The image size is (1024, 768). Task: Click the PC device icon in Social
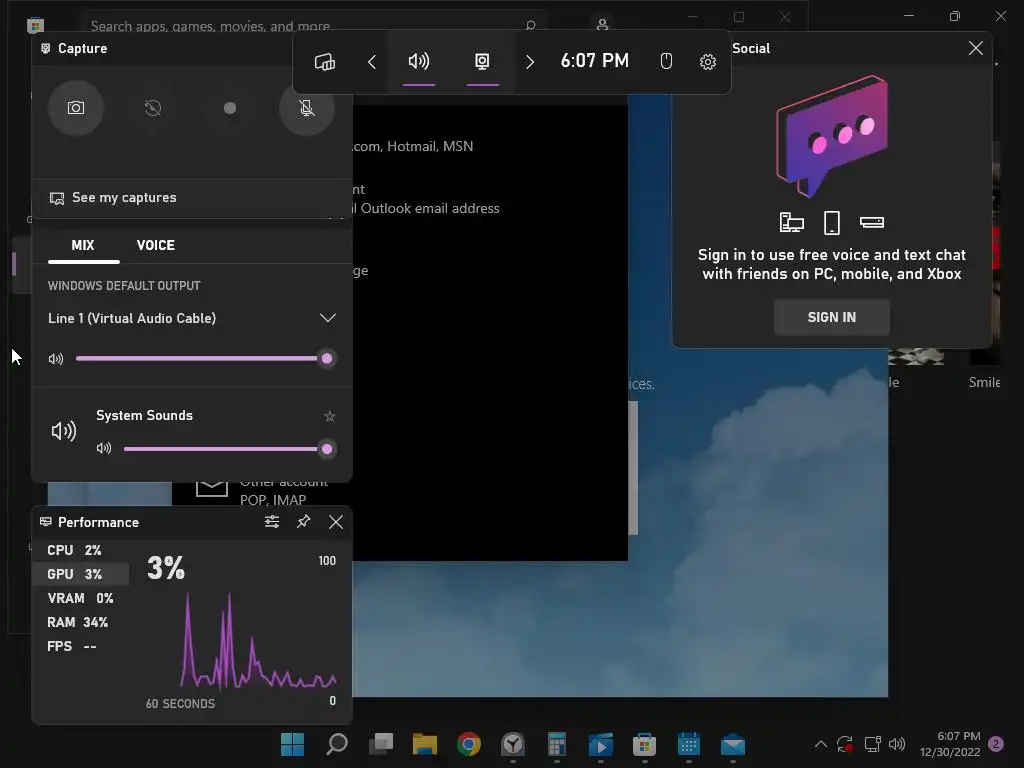point(792,223)
